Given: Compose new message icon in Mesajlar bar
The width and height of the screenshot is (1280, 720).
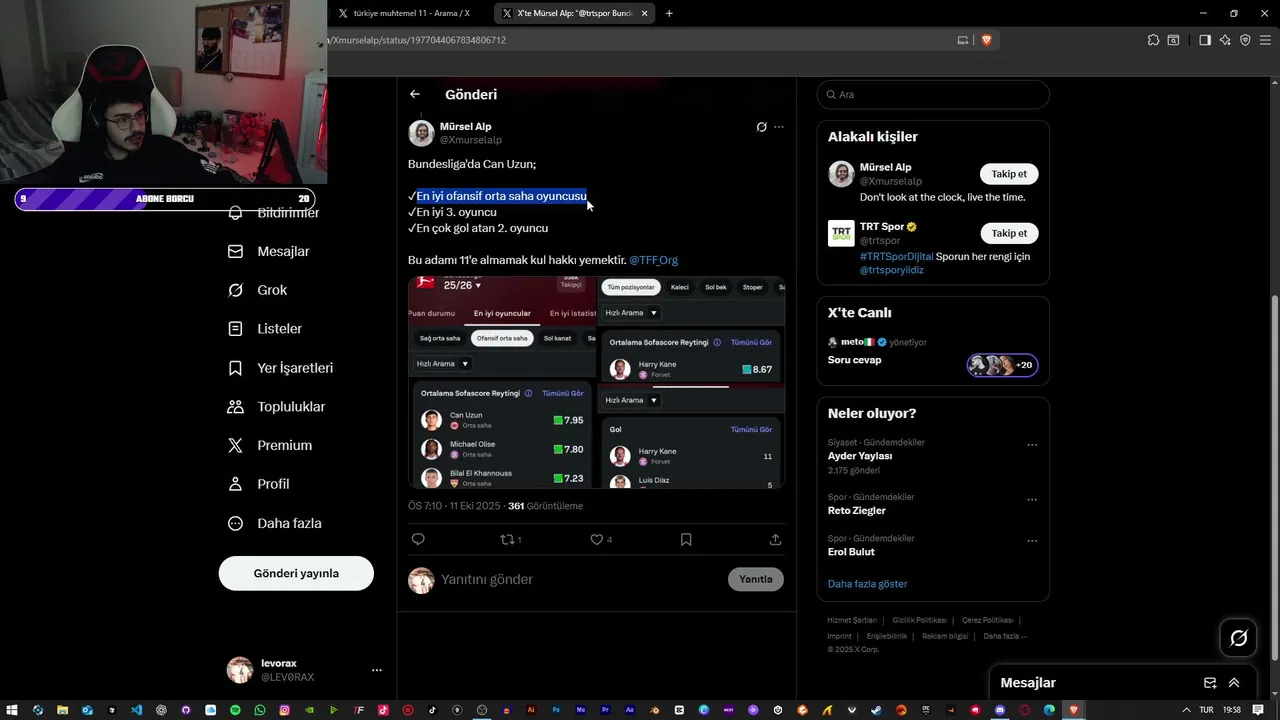Looking at the screenshot, I should click(1210, 683).
